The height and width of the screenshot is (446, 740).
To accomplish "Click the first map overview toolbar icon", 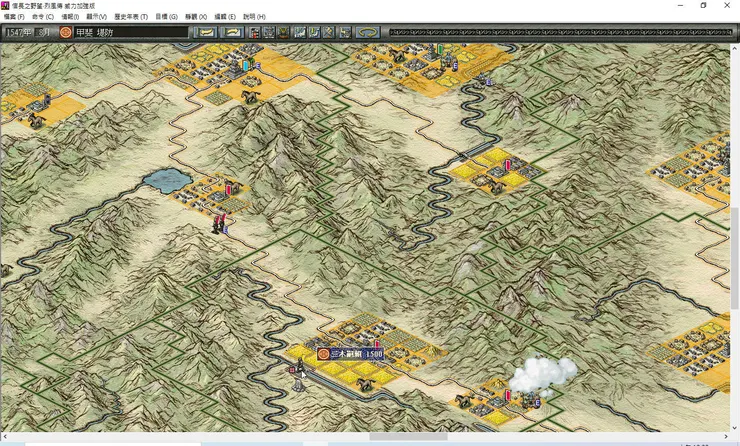I will 300,32.
